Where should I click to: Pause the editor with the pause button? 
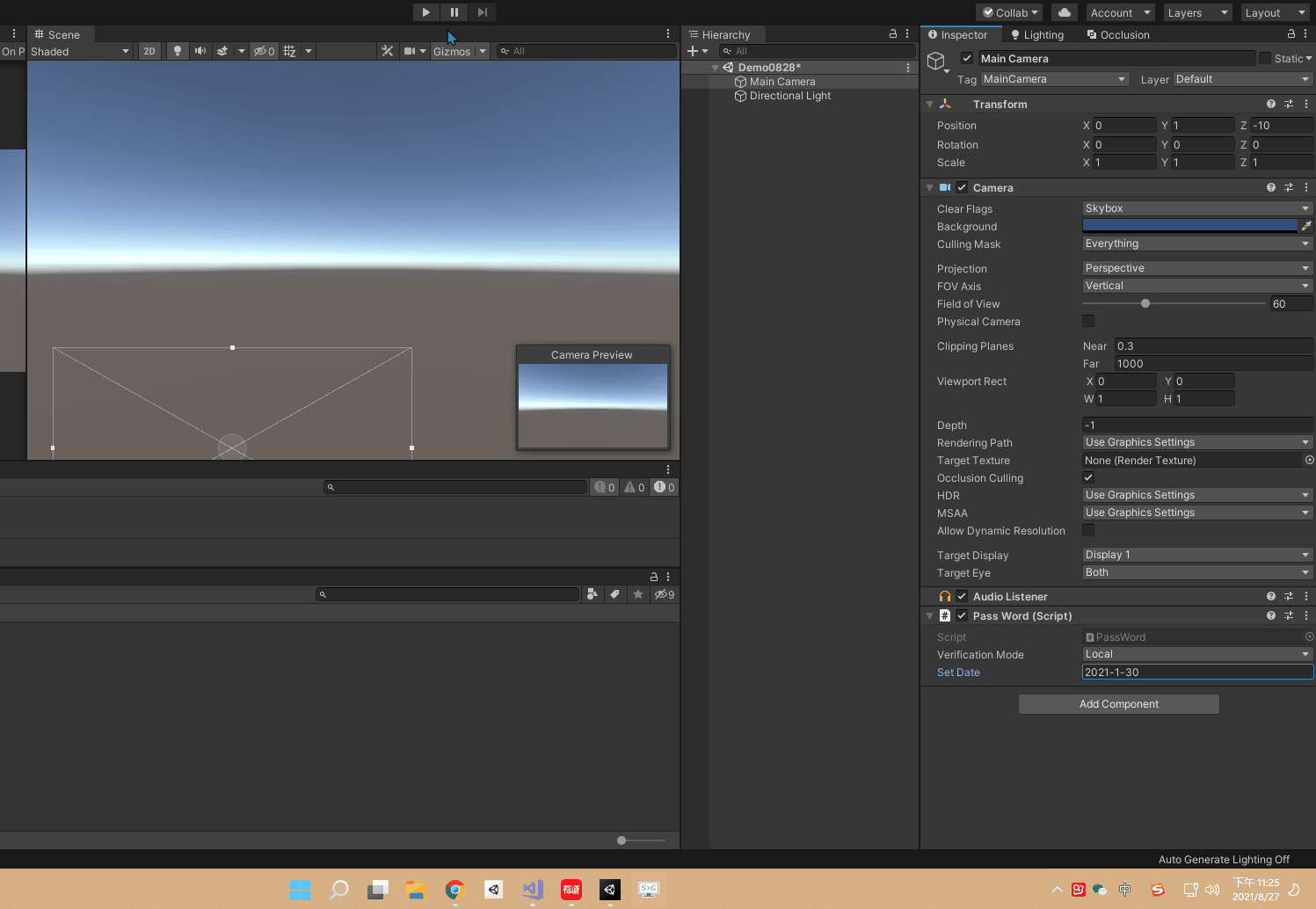pyautogui.click(x=454, y=12)
